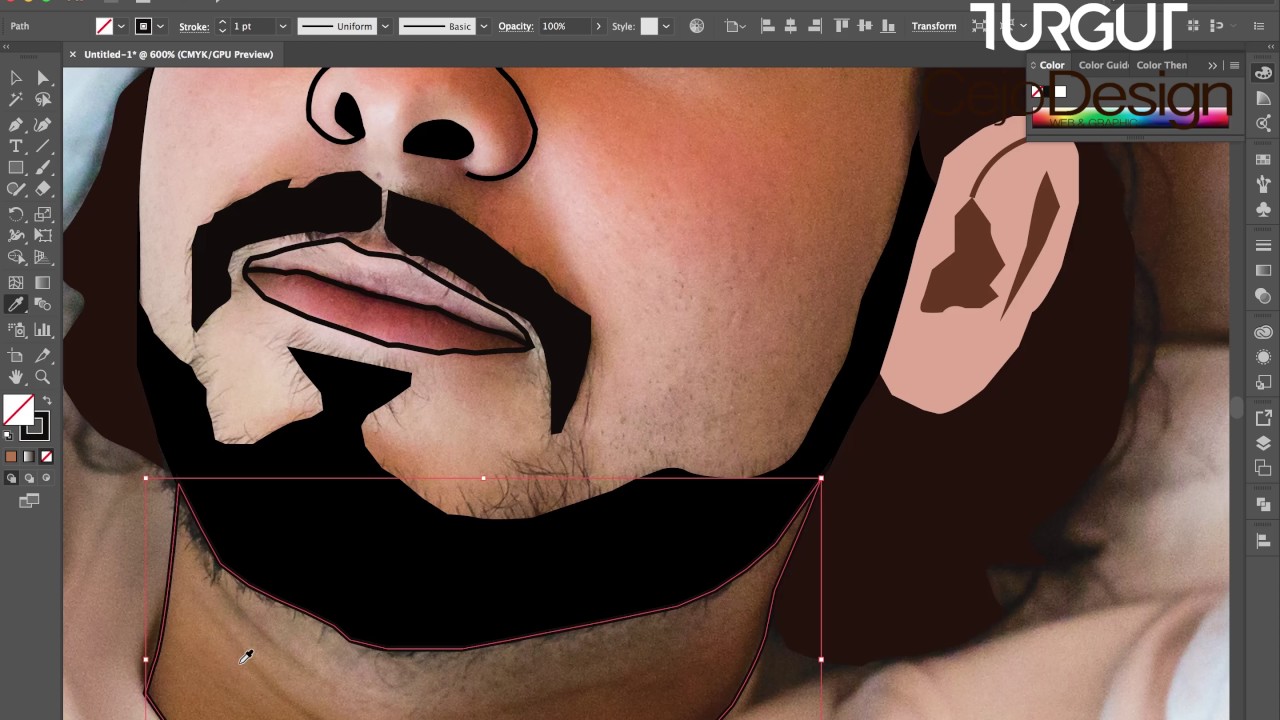Select the Hand tool

click(x=16, y=377)
